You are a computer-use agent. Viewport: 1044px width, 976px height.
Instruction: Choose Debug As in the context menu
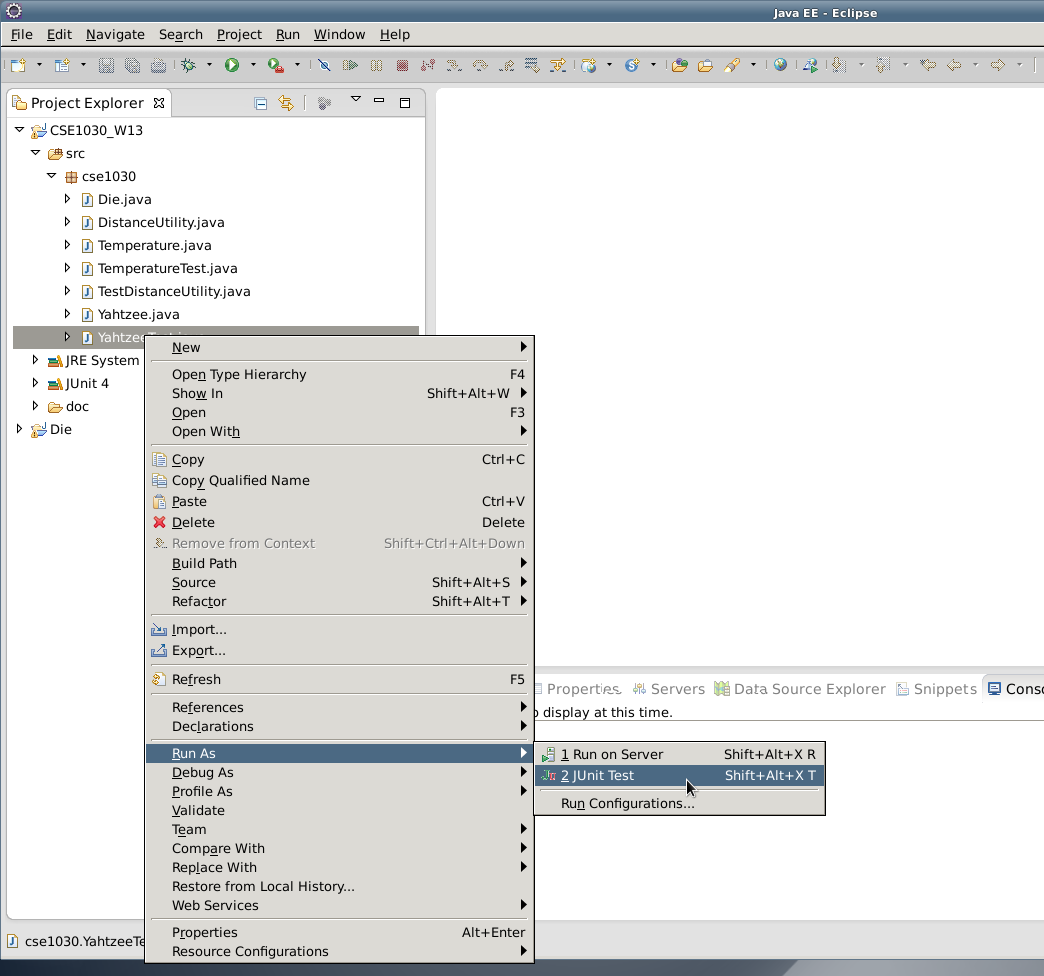[340, 772]
